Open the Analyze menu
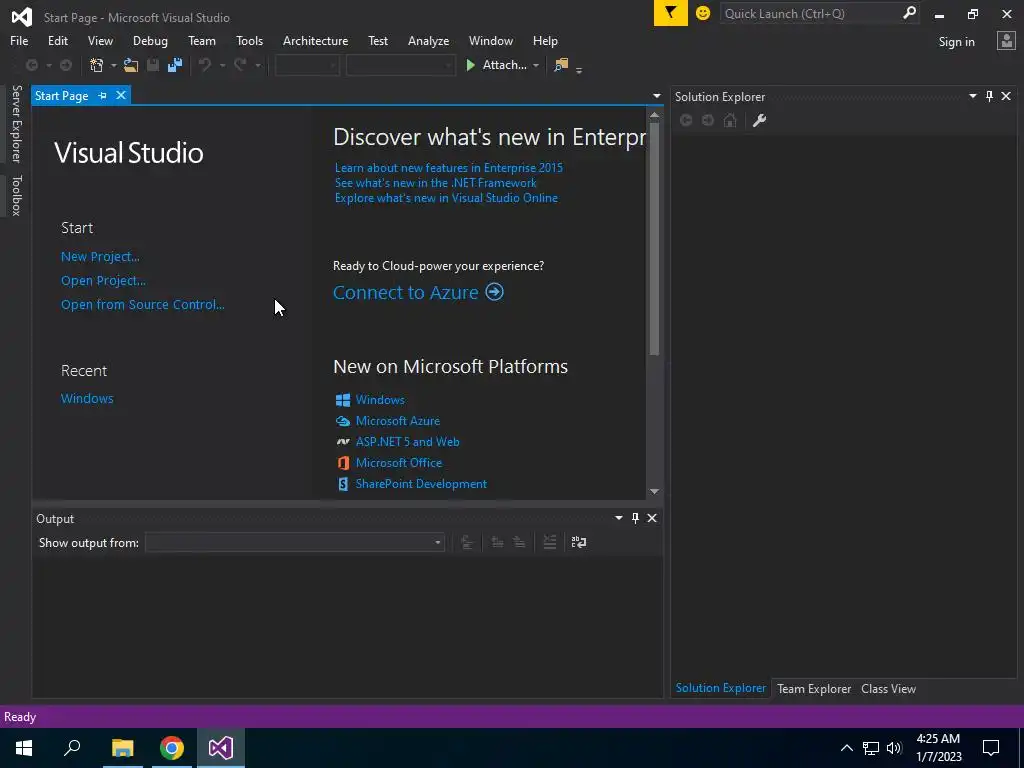The height and width of the screenshot is (768, 1024). 428,40
